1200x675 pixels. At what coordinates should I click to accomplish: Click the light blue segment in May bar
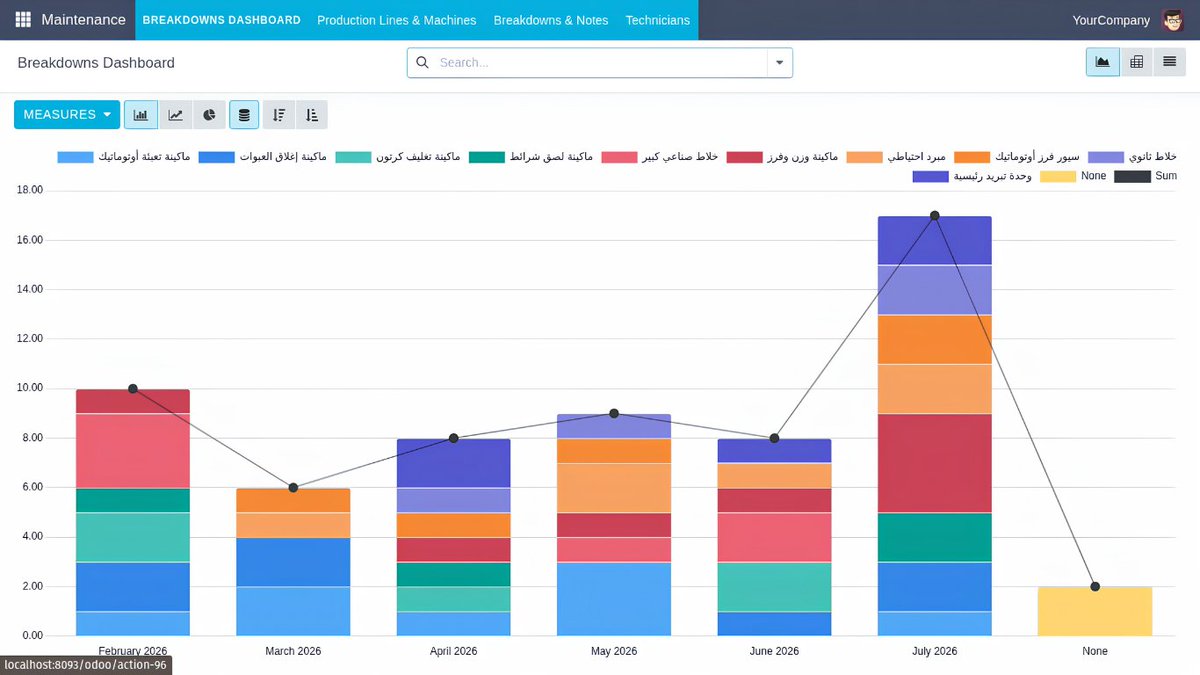point(614,599)
